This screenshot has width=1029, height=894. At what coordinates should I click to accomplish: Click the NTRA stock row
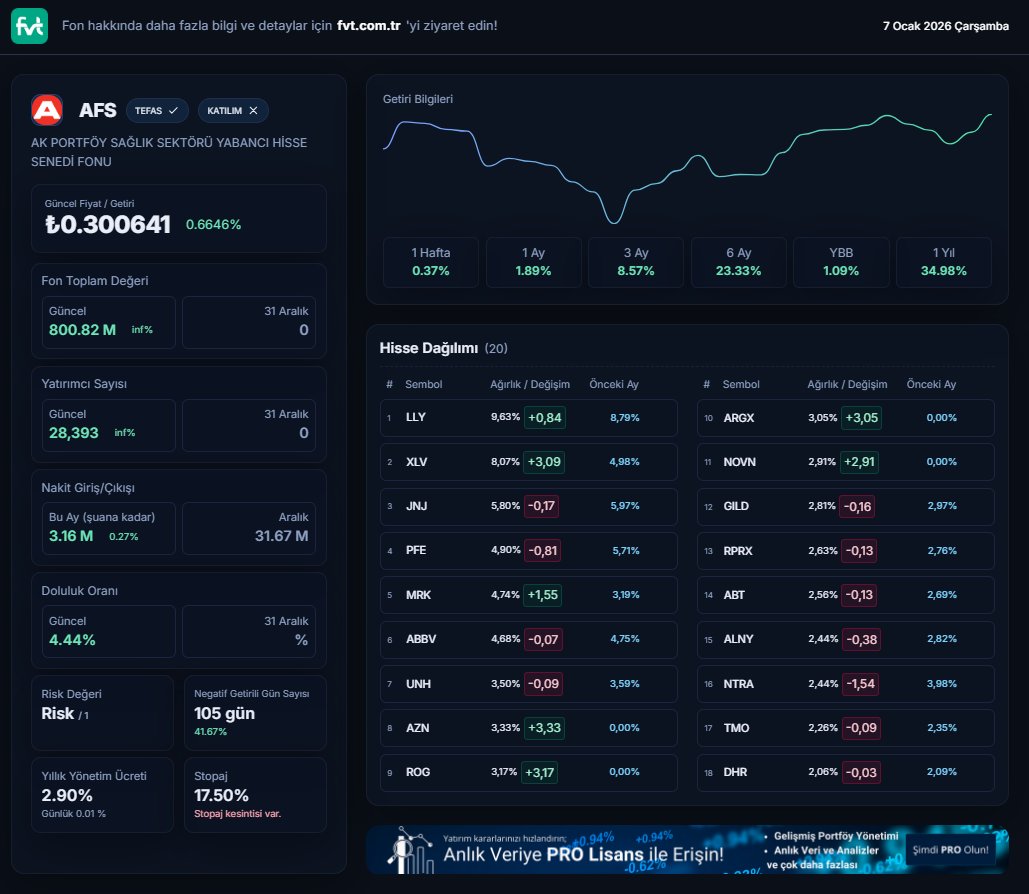tap(845, 683)
